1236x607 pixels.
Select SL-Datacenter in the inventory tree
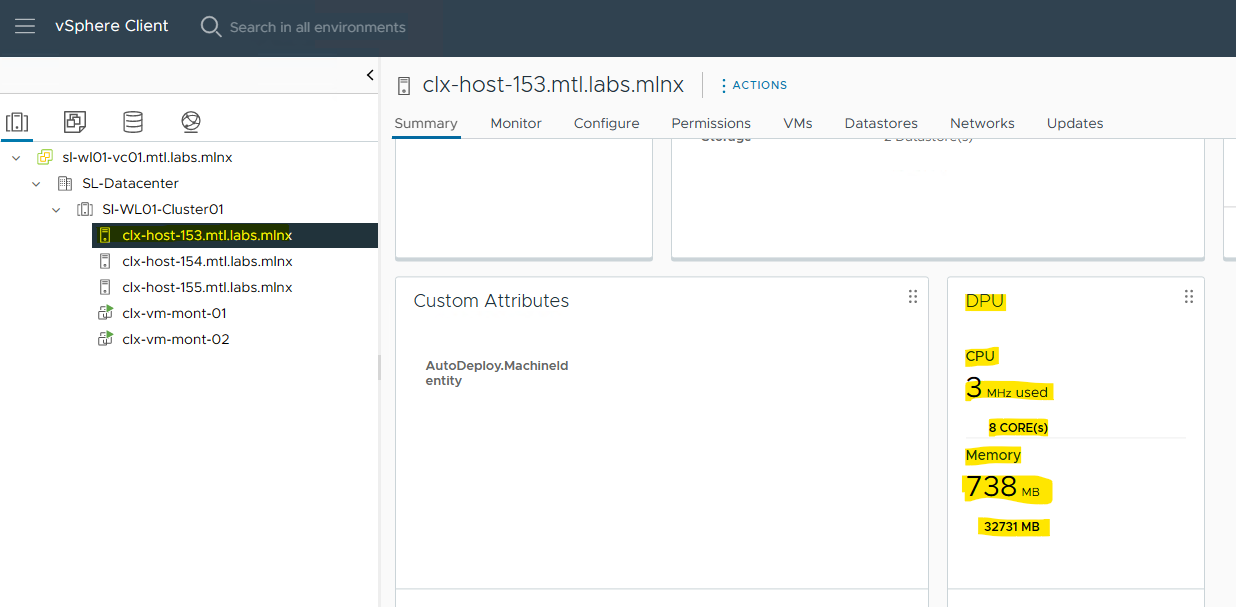pos(130,183)
